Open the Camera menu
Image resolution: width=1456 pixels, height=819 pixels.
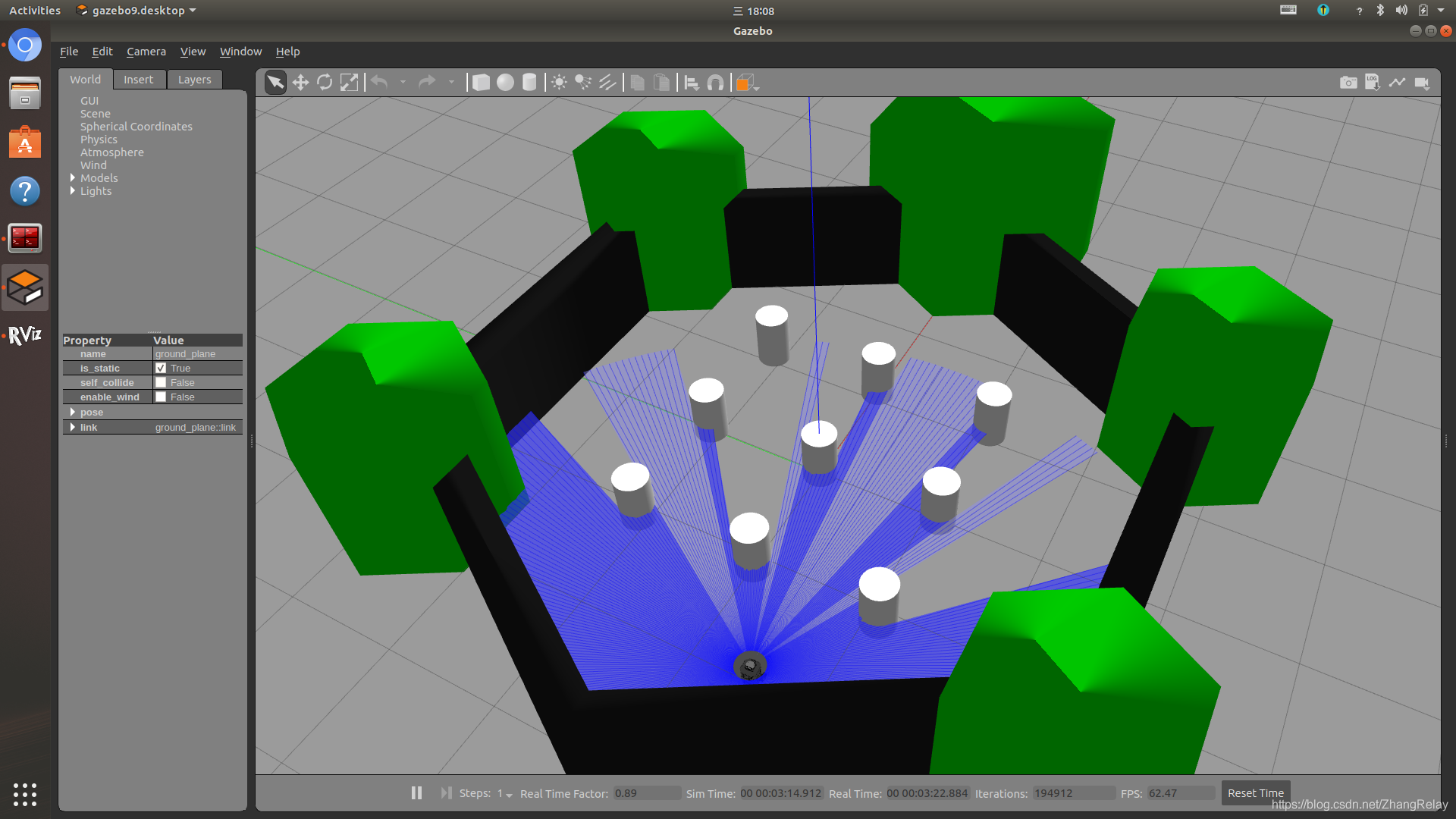point(146,52)
